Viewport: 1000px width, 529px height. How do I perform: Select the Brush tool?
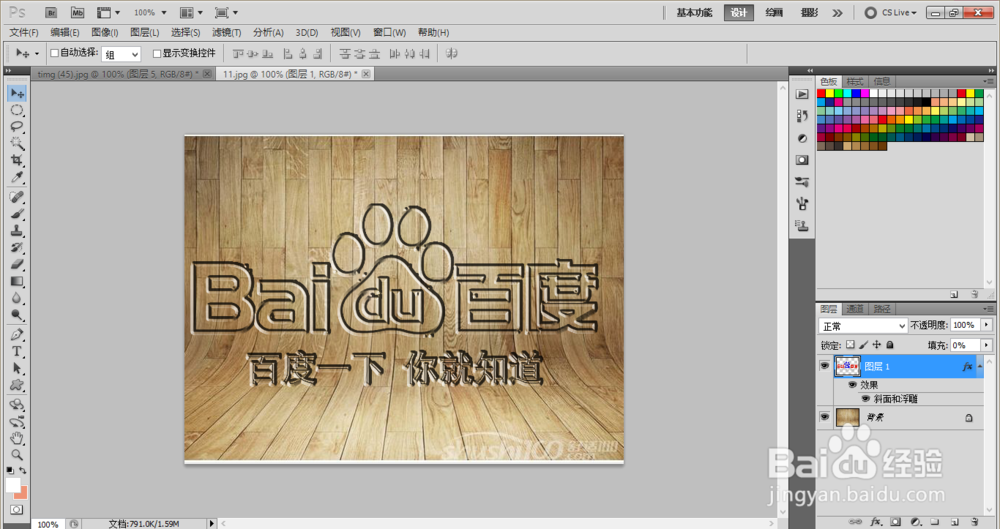pos(17,214)
